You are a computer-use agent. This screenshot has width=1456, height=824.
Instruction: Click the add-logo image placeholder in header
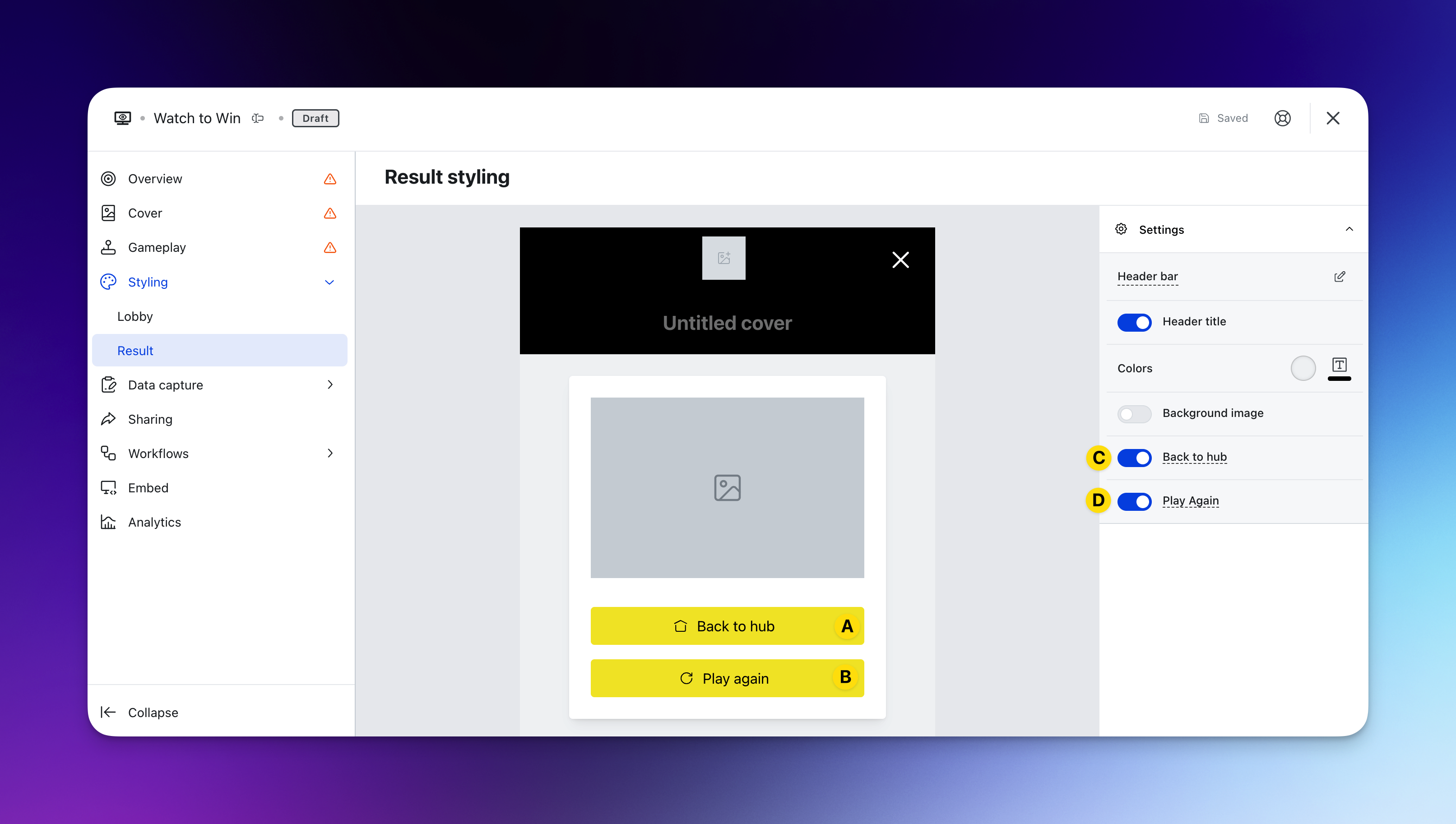pyautogui.click(x=724, y=259)
